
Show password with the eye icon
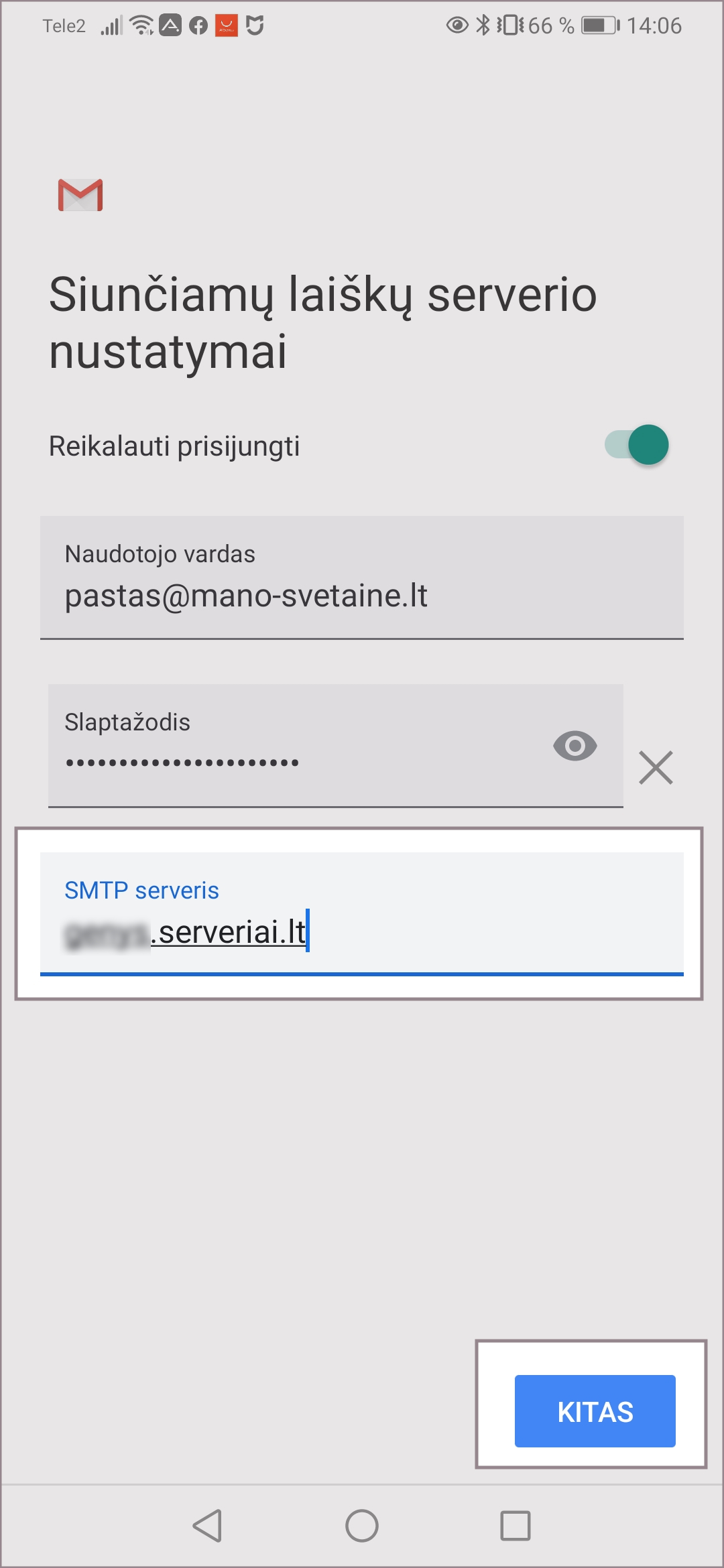pyautogui.click(x=575, y=746)
